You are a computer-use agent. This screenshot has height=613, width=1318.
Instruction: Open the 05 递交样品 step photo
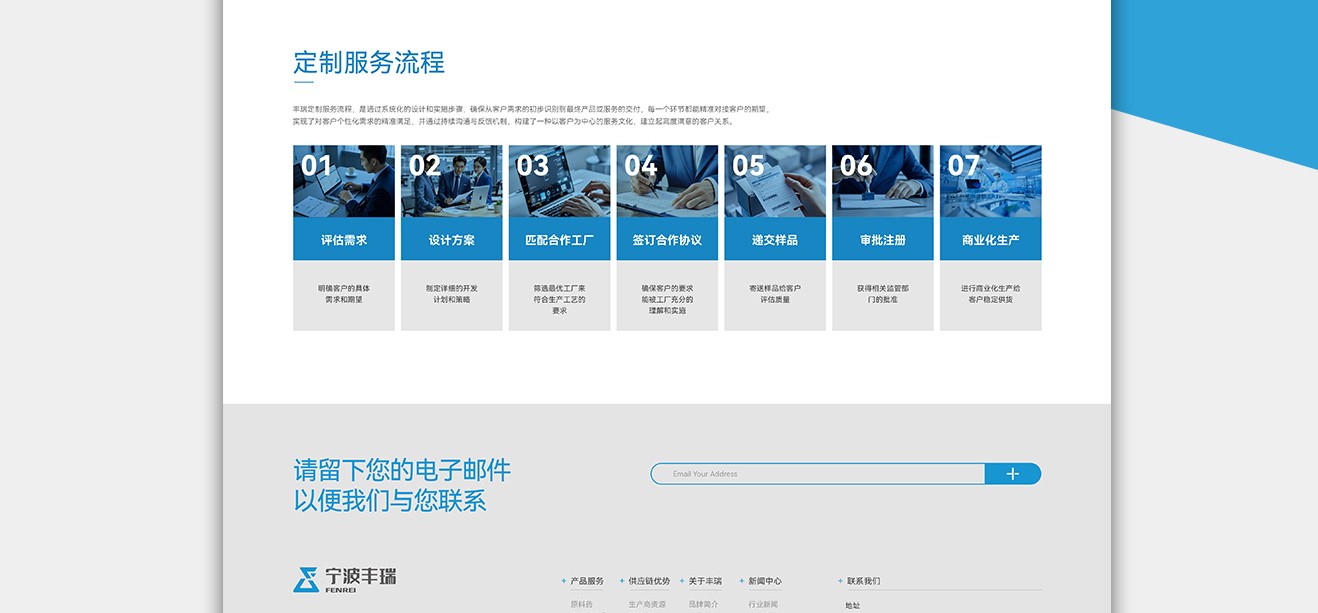(775, 181)
